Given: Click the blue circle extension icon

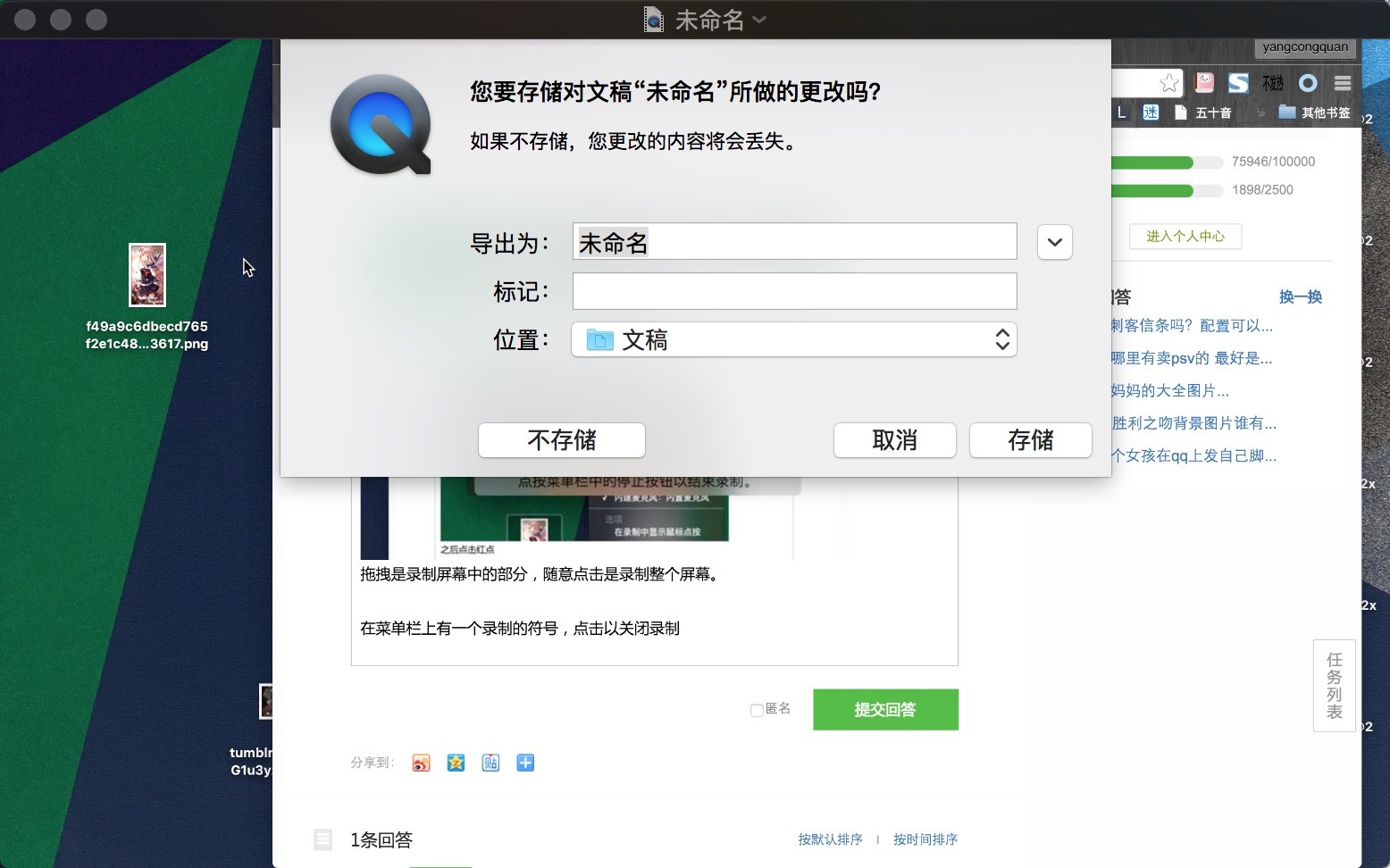Looking at the screenshot, I should click(1308, 82).
